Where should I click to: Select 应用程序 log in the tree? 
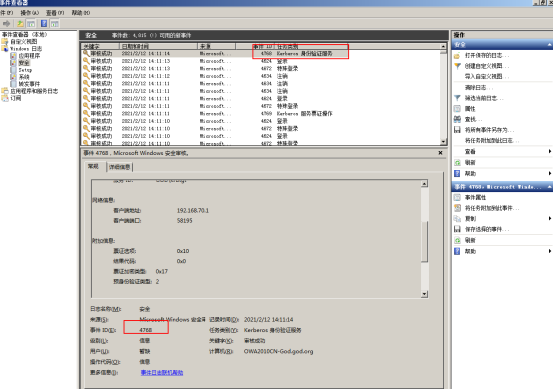point(29,56)
